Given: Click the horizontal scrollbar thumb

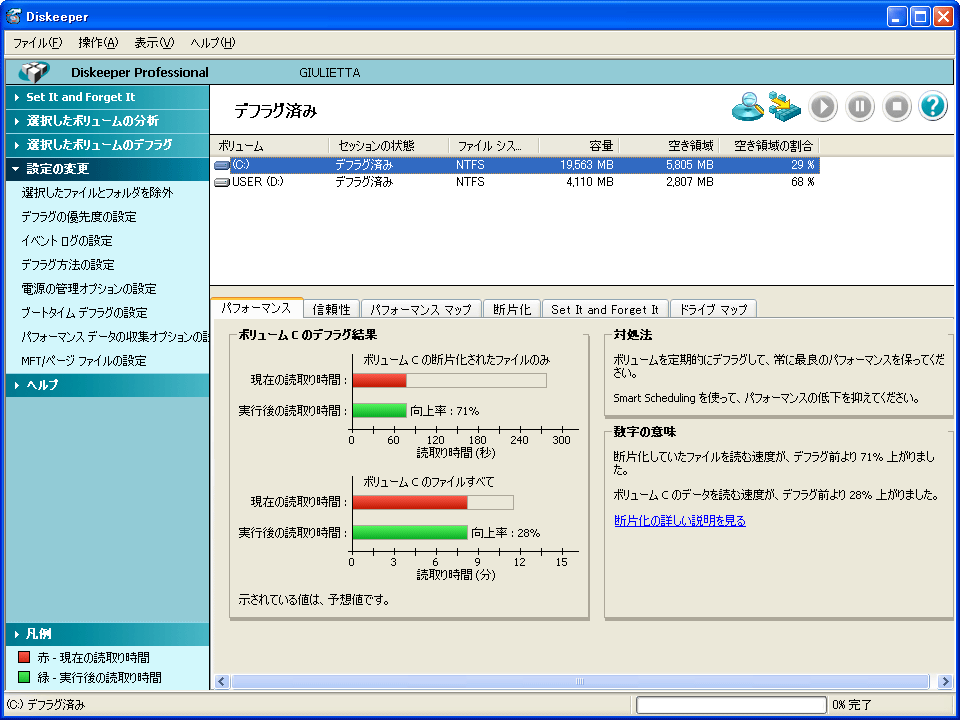Looking at the screenshot, I should coord(580,681).
